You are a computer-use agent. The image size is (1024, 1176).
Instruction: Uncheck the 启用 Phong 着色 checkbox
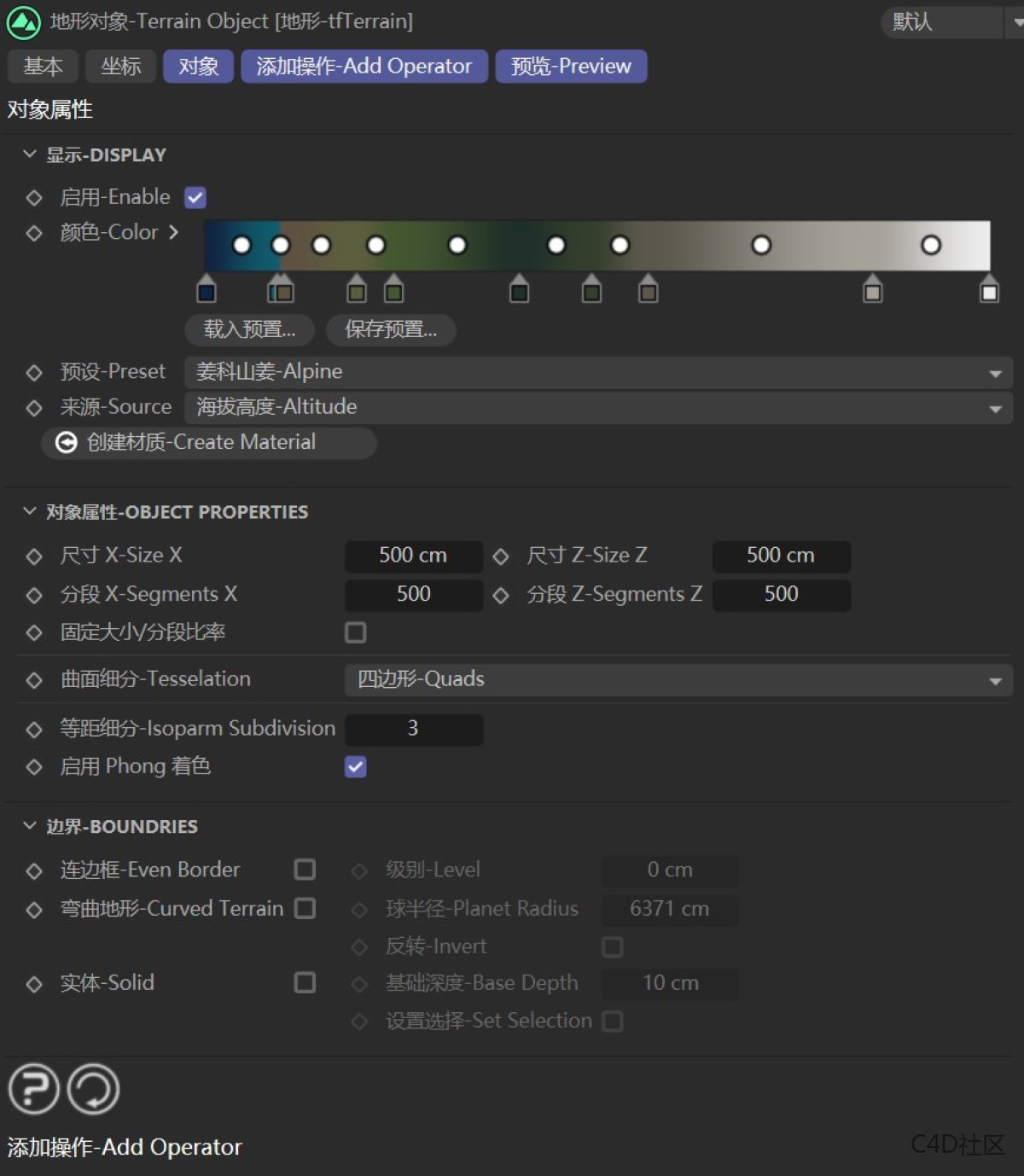(356, 766)
